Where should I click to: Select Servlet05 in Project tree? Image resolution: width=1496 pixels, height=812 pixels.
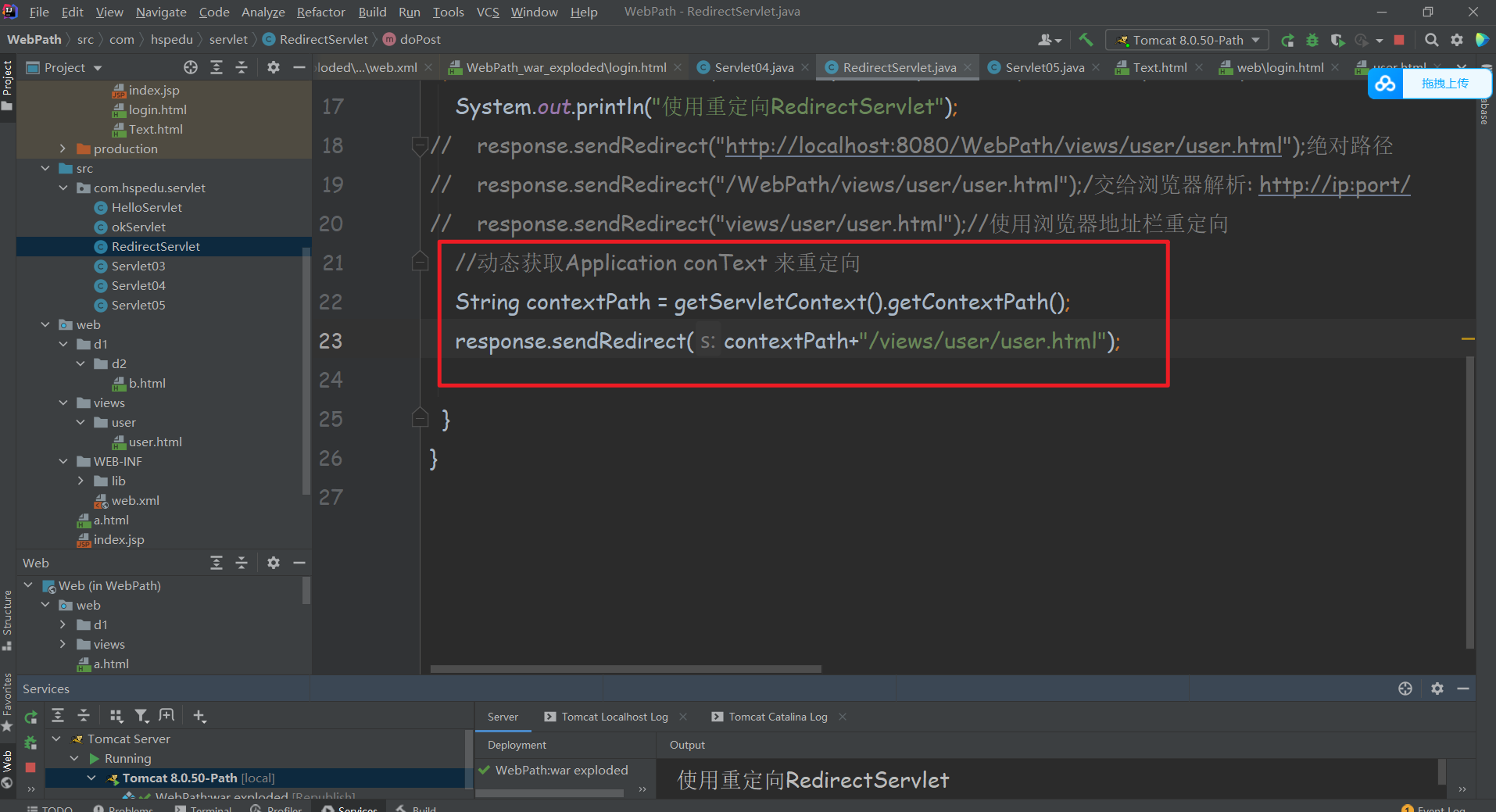138,305
